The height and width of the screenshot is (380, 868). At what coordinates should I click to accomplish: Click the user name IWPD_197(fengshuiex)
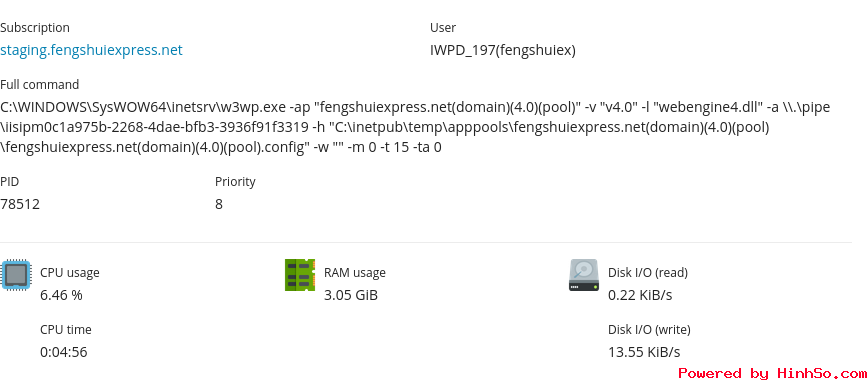[x=503, y=50]
